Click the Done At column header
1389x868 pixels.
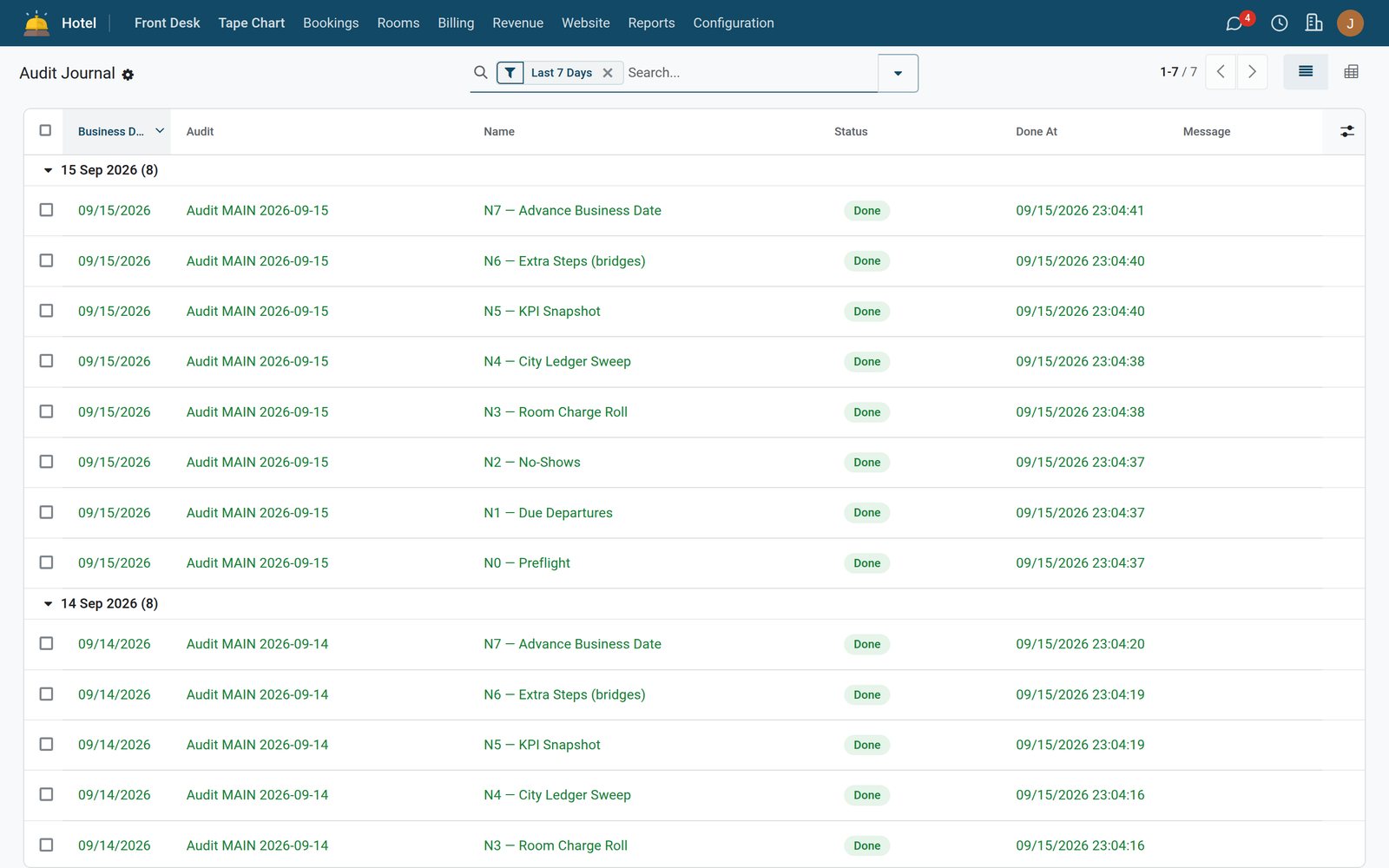[x=1037, y=132]
